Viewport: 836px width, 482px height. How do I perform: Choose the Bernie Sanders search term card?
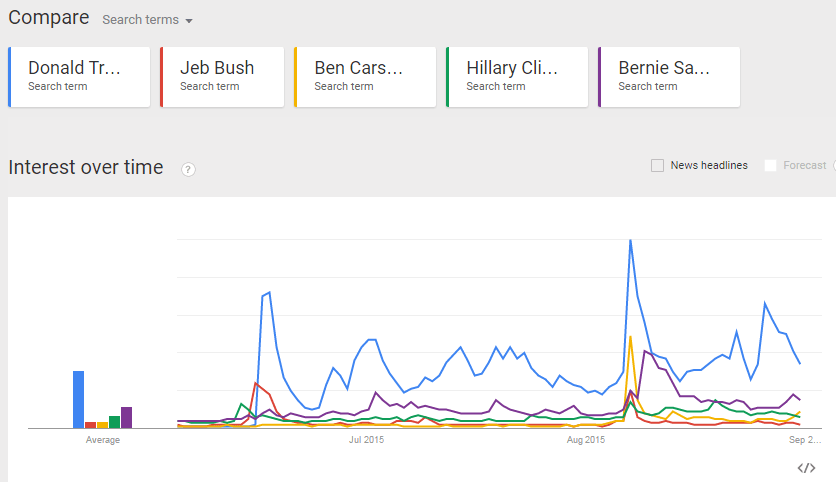click(668, 76)
